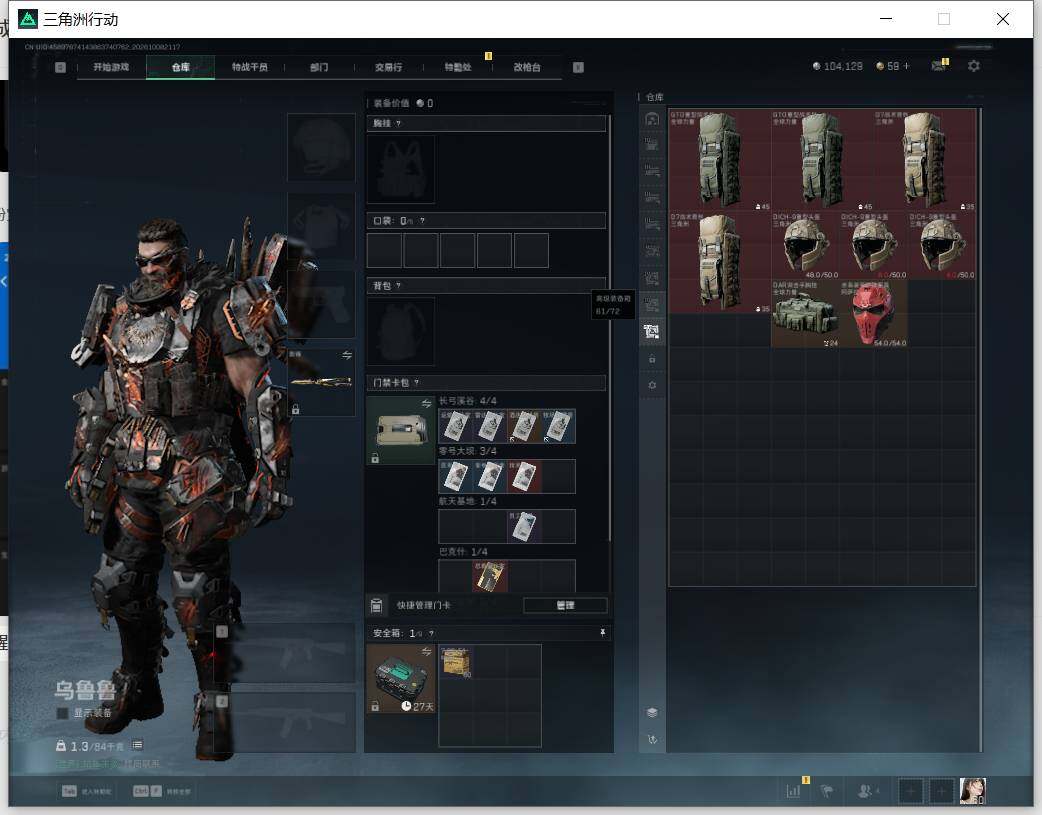The image size is (1042, 815).
Task: Click previous tab arrow left of 开始游戏
Action: click(x=60, y=67)
